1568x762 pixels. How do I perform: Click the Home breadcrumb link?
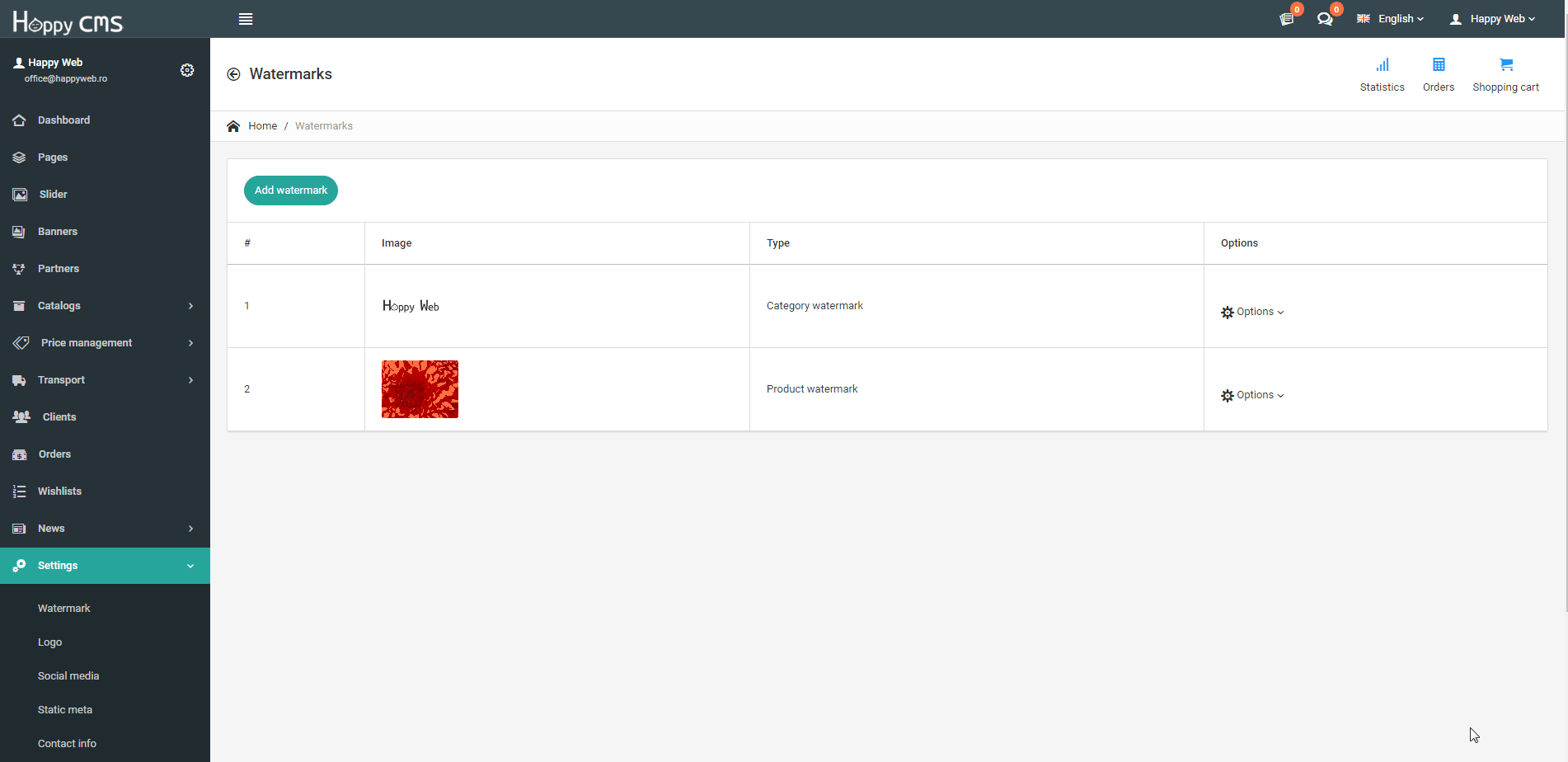pos(262,126)
